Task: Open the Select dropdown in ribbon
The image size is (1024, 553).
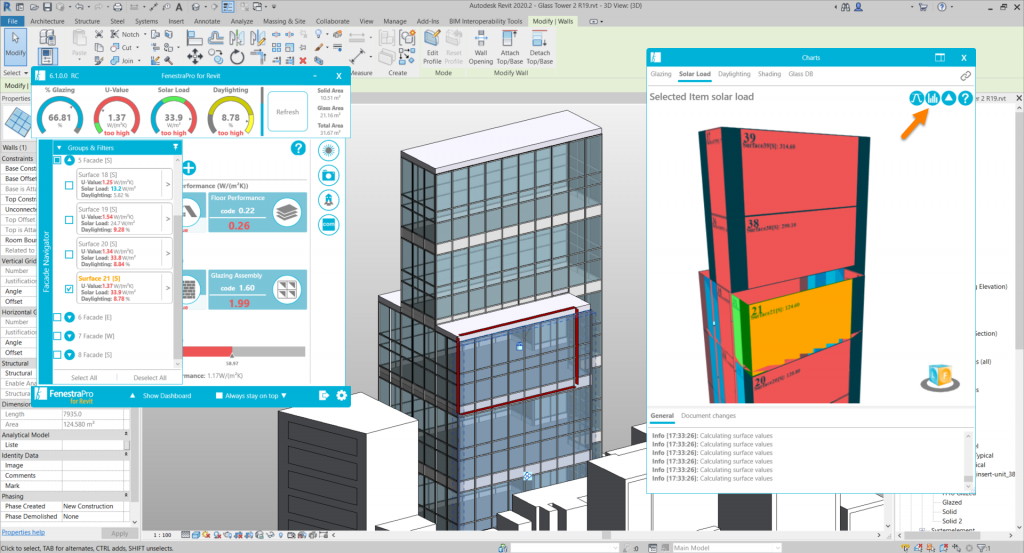Action: (16, 72)
